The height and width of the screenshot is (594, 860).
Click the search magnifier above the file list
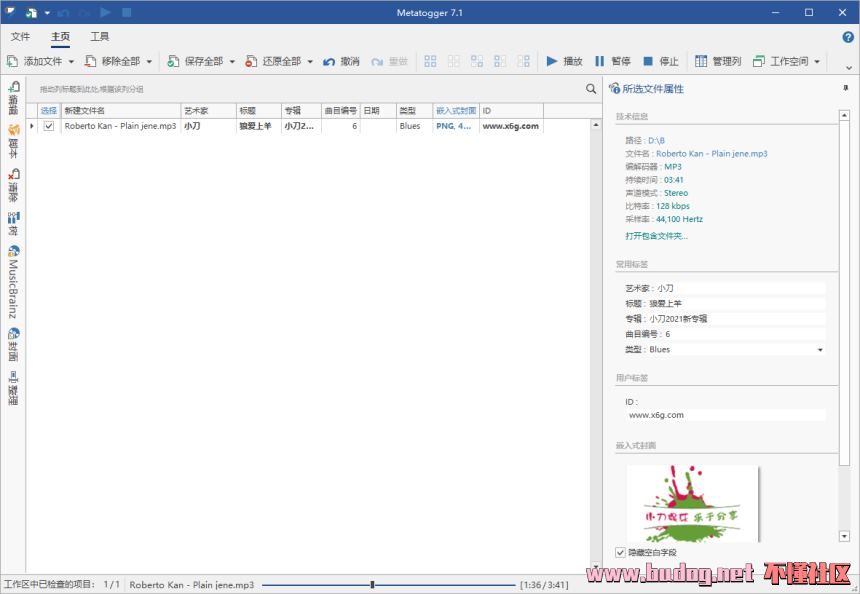[591, 89]
